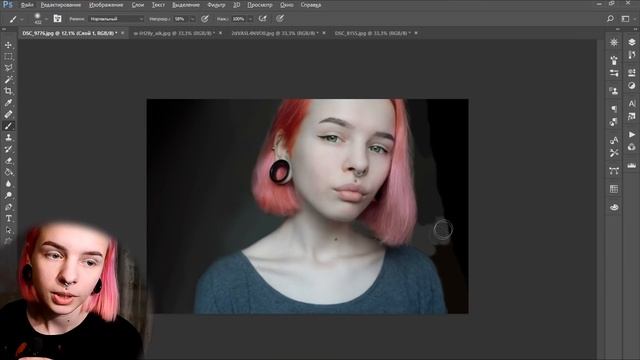Viewport: 640px width, 360px height.
Task: Open the Actions panel play icon
Action: 632,134
